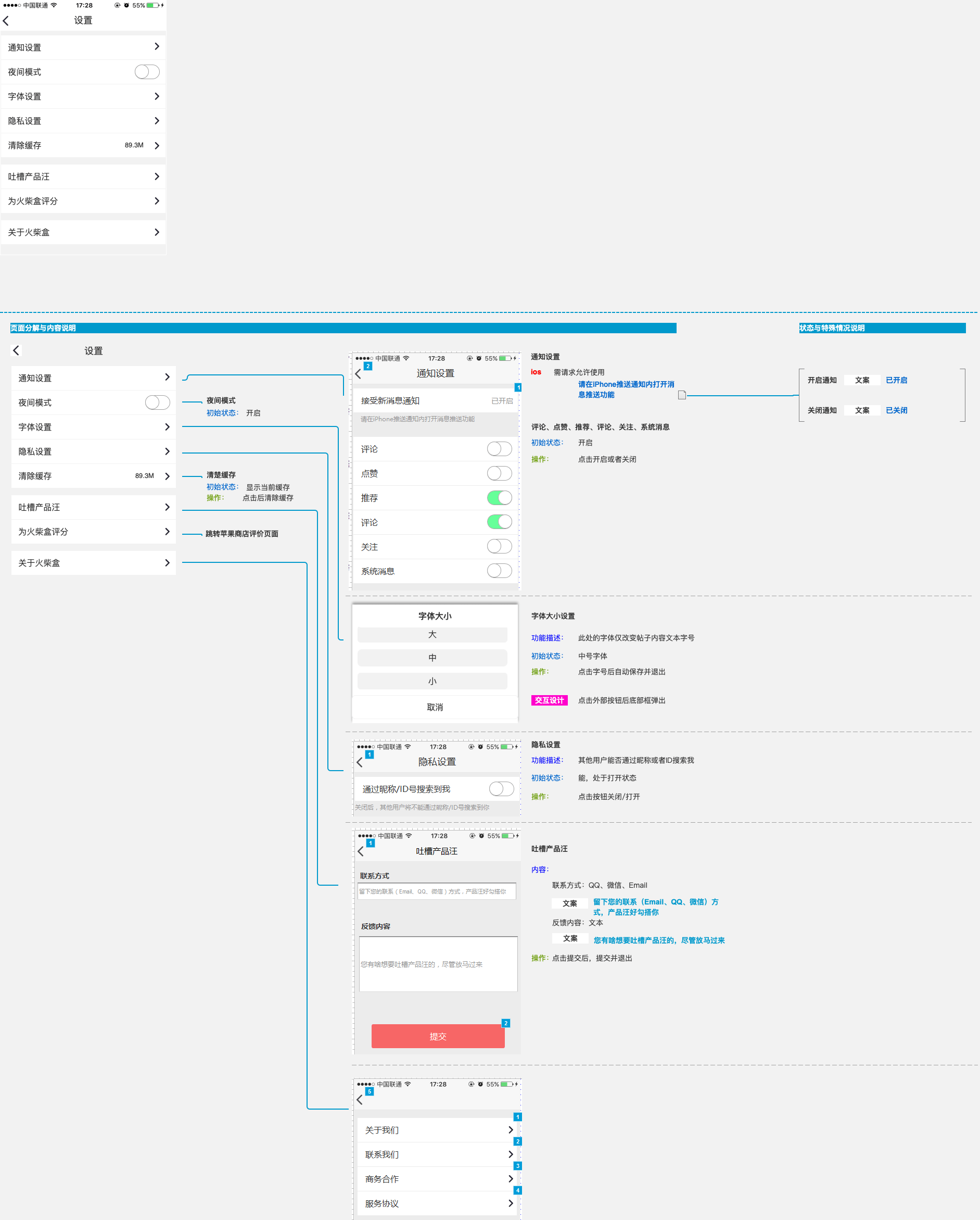Open 字体设置 chevron in status-bar 设置 mockup
Image resolution: width=980 pixels, height=1220 pixels.
click(x=157, y=96)
